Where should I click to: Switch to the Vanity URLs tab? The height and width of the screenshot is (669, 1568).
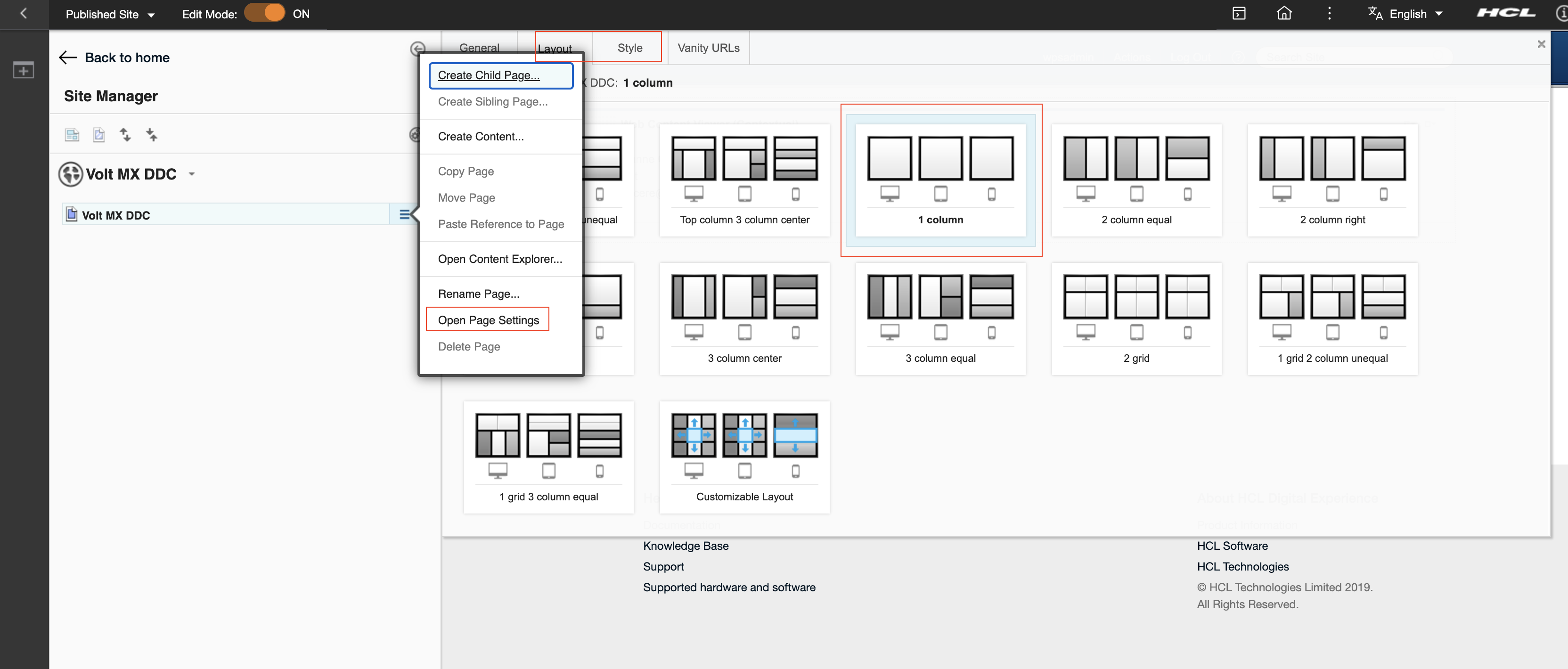pos(708,48)
